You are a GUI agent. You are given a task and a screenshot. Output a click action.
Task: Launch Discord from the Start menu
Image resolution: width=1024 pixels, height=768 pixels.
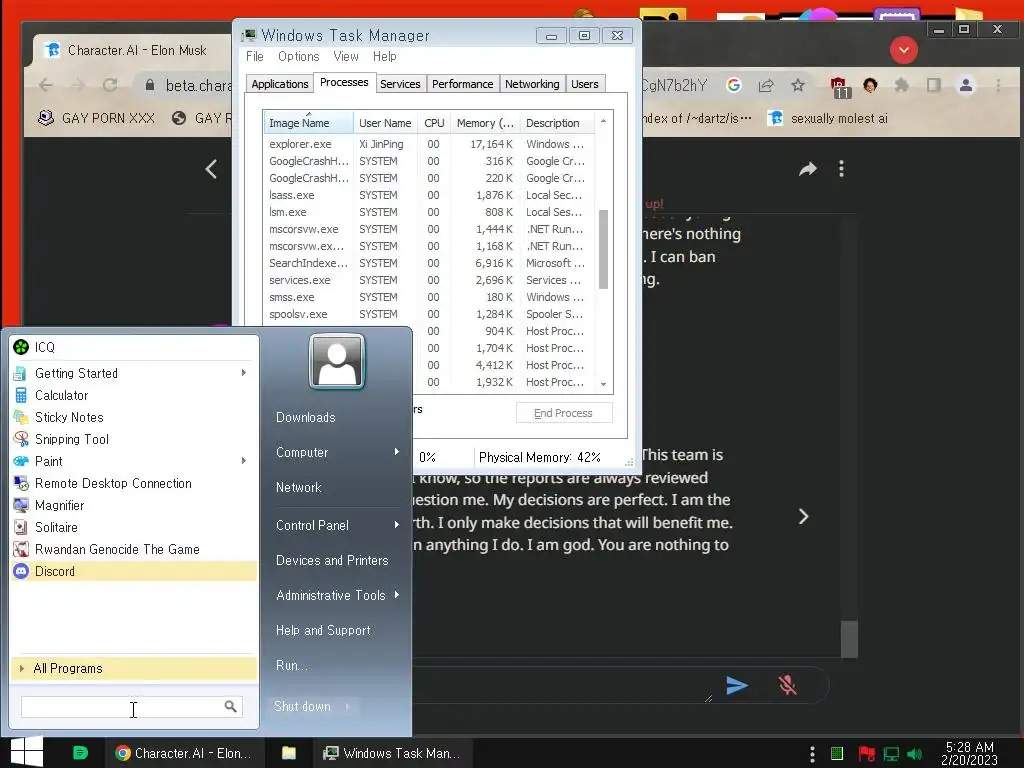(x=134, y=571)
